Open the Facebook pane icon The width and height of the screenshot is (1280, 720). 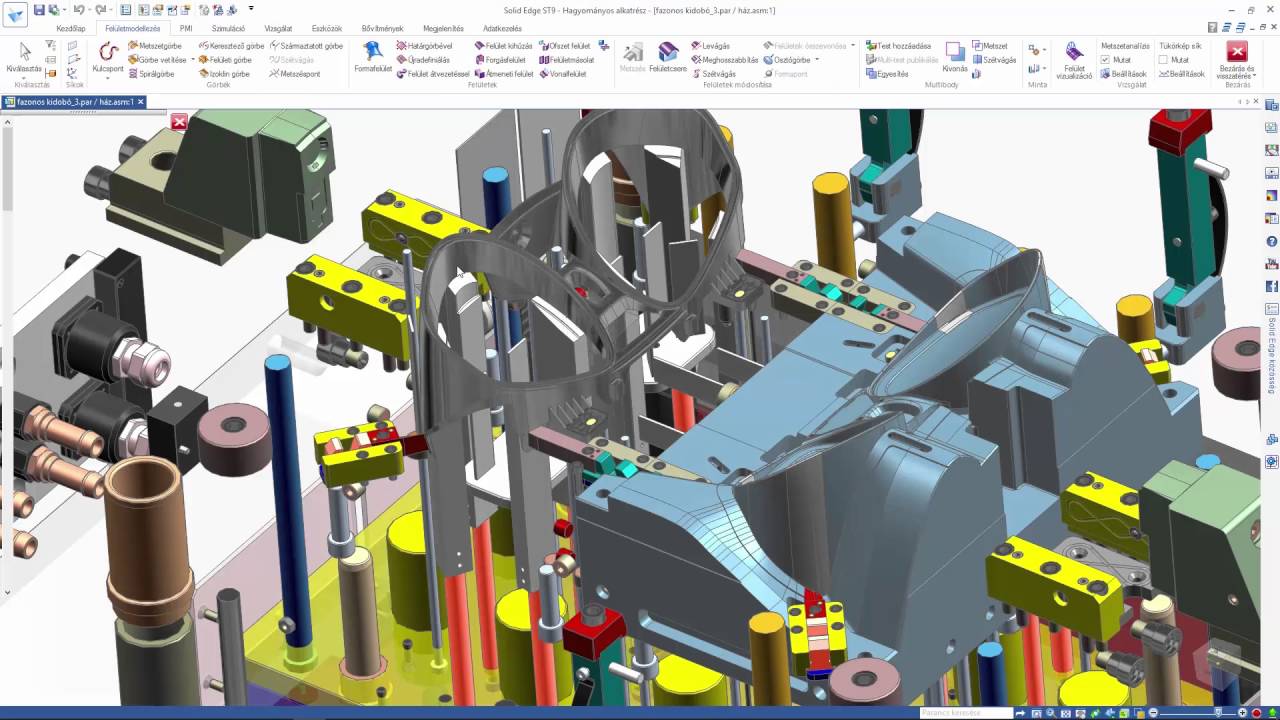tap(1272, 287)
